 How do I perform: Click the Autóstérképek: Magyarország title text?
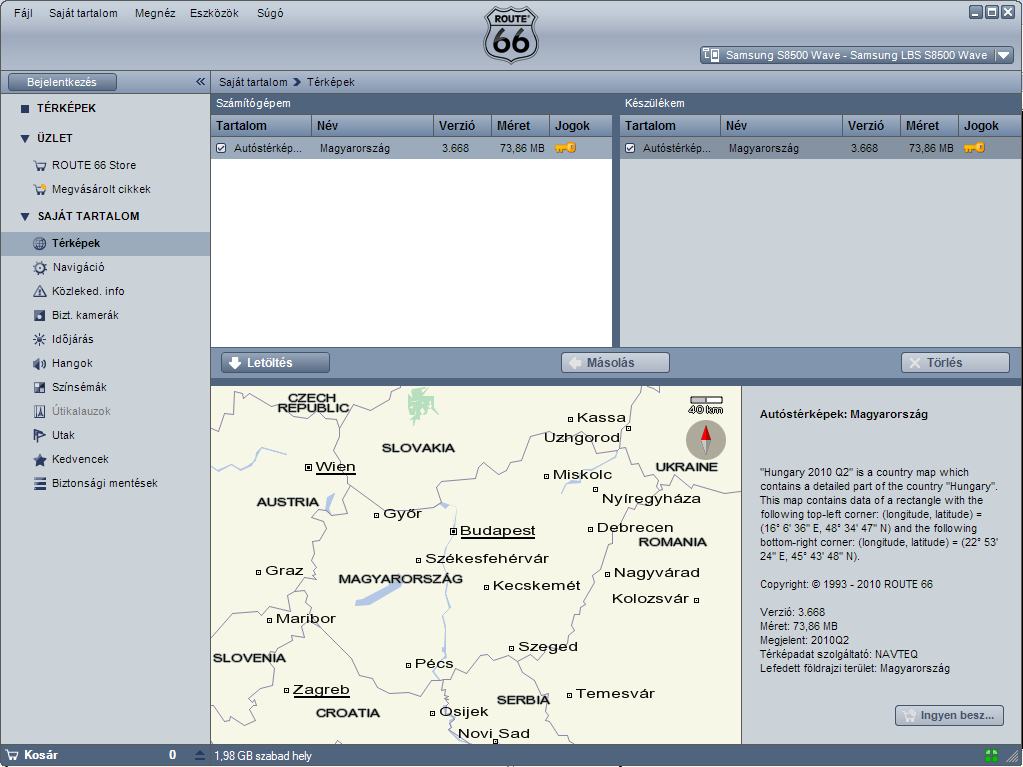pyautogui.click(x=844, y=414)
